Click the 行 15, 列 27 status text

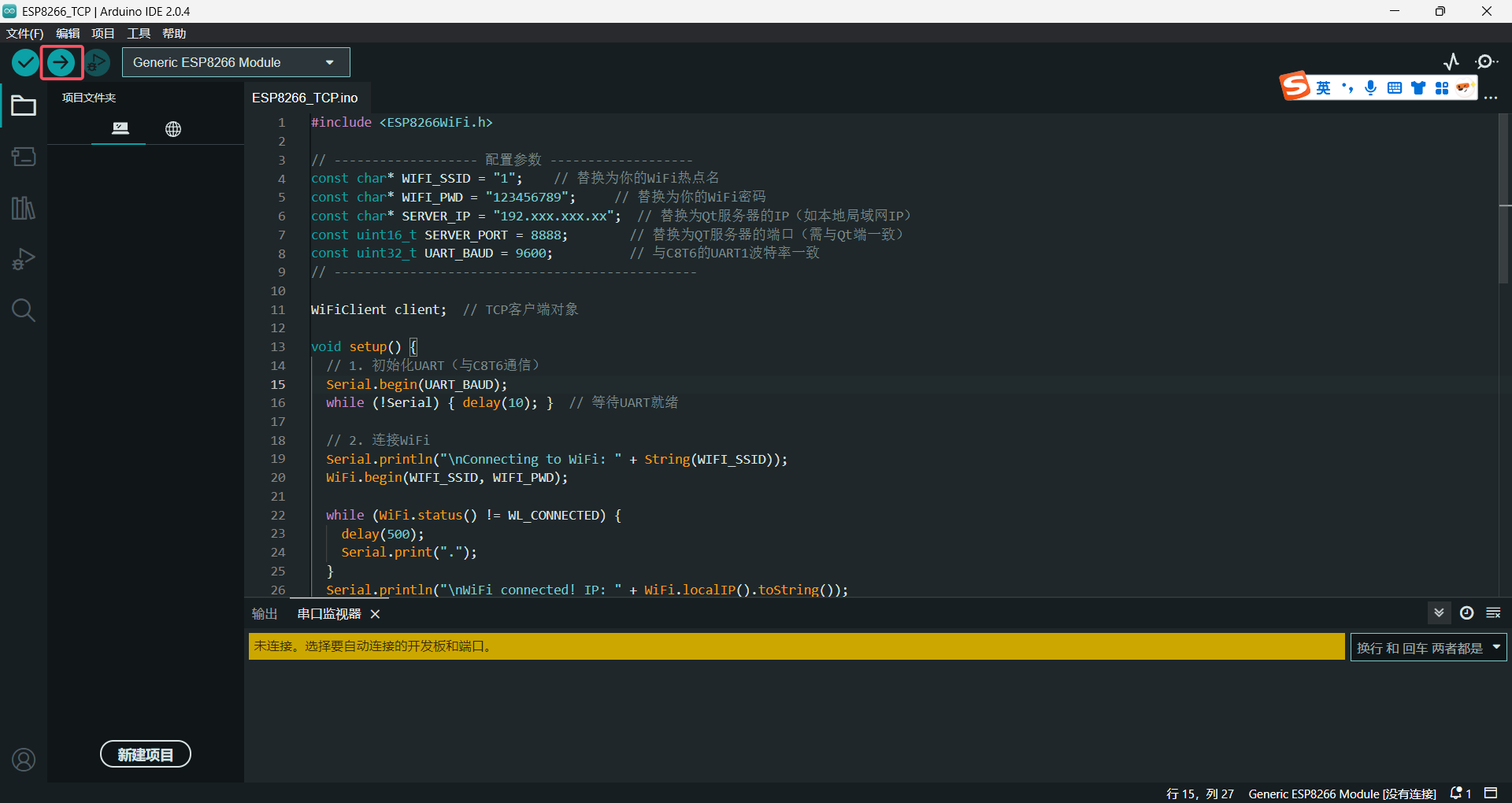[1199, 794]
